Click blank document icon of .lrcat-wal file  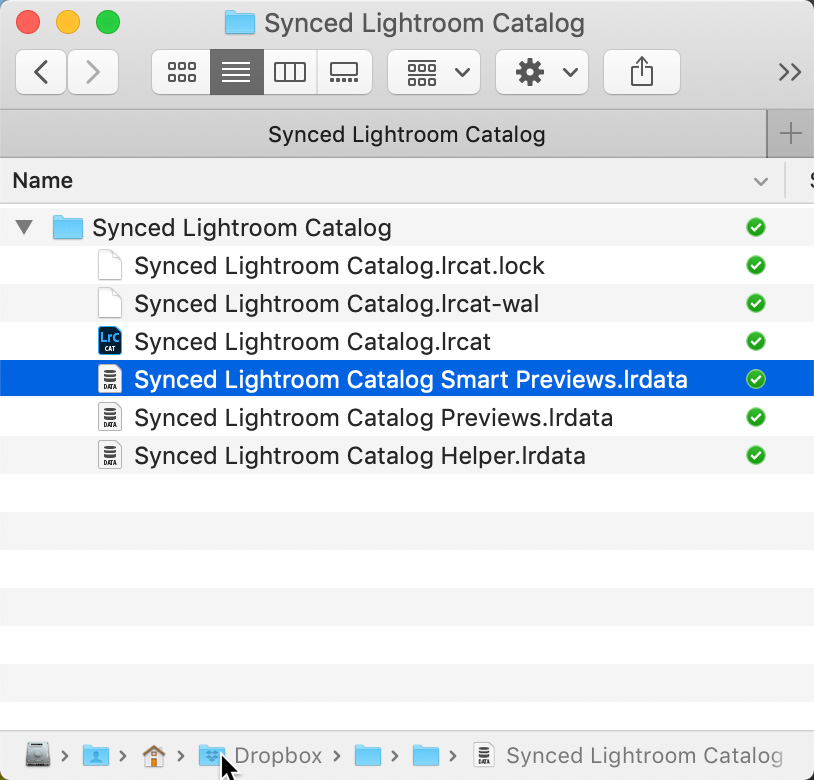pyautogui.click(x=110, y=303)
